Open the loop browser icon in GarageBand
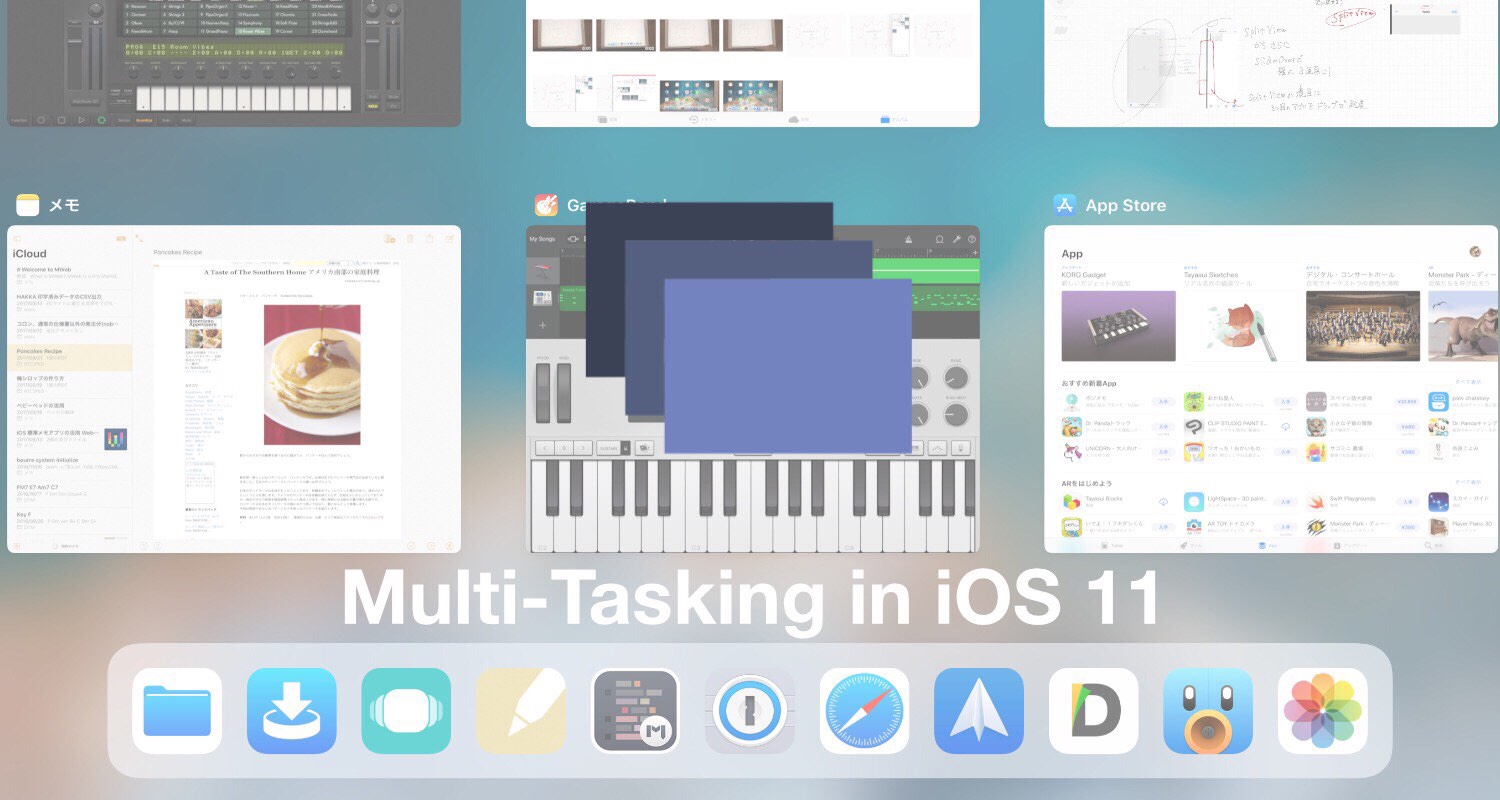 point(940,239)
